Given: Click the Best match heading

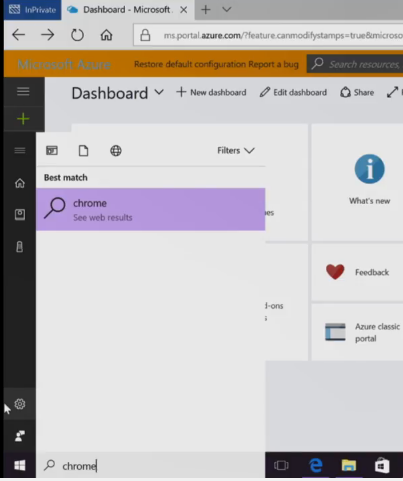Looking at the screenshot, I should coord(66,178).
